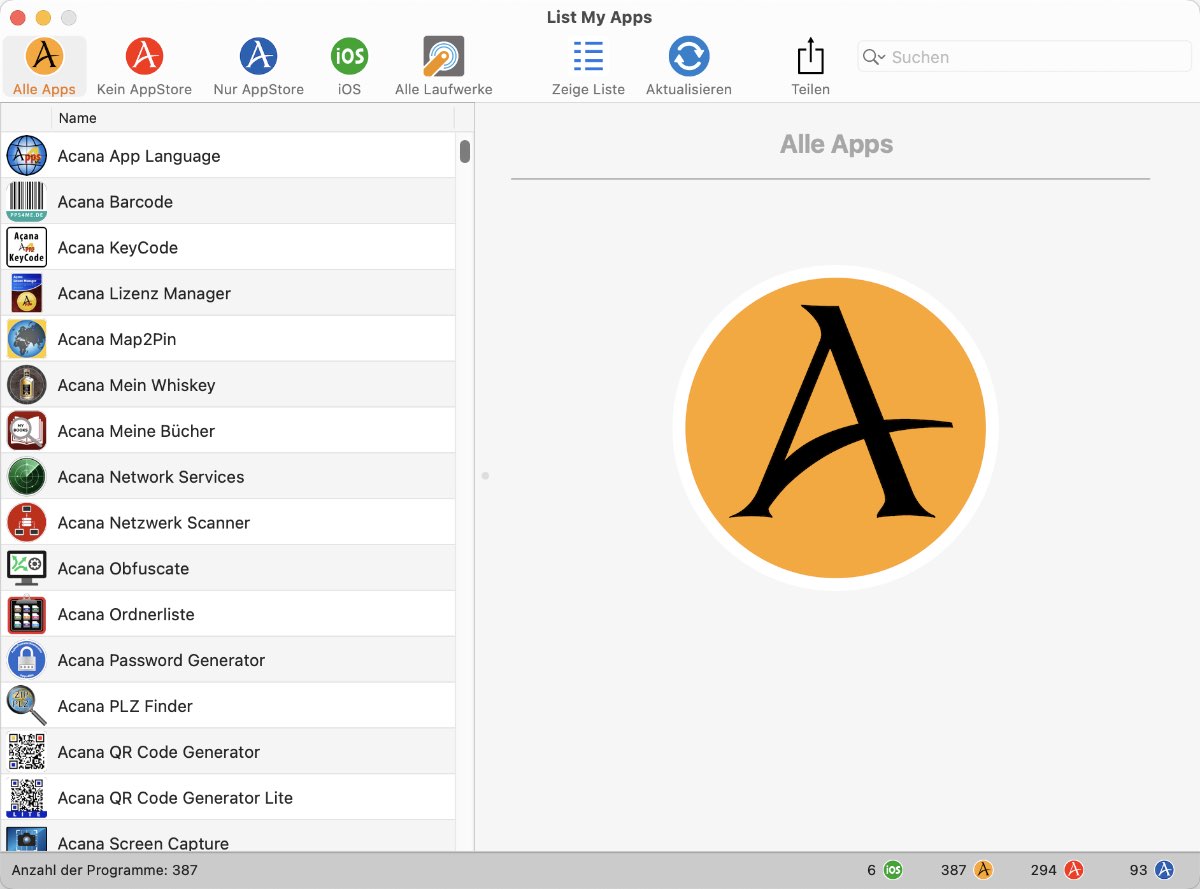Open the search magnifier dropdown
This screenshot has width=1200, height=889.
pyautogui.click(x=874, y=57)
